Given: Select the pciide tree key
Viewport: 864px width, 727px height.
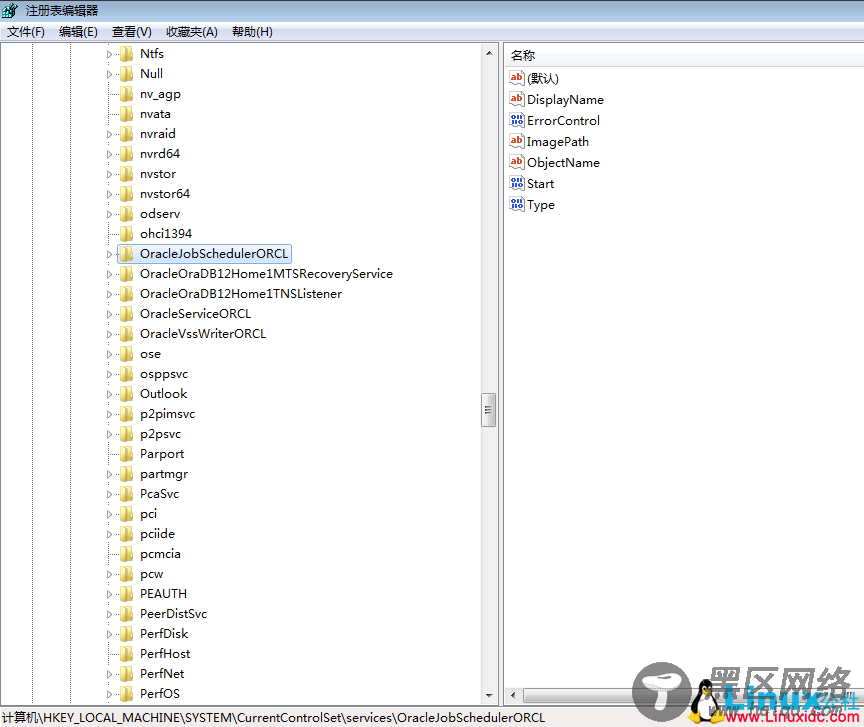Looking at the screenshot, I should (x=157, y=534).
